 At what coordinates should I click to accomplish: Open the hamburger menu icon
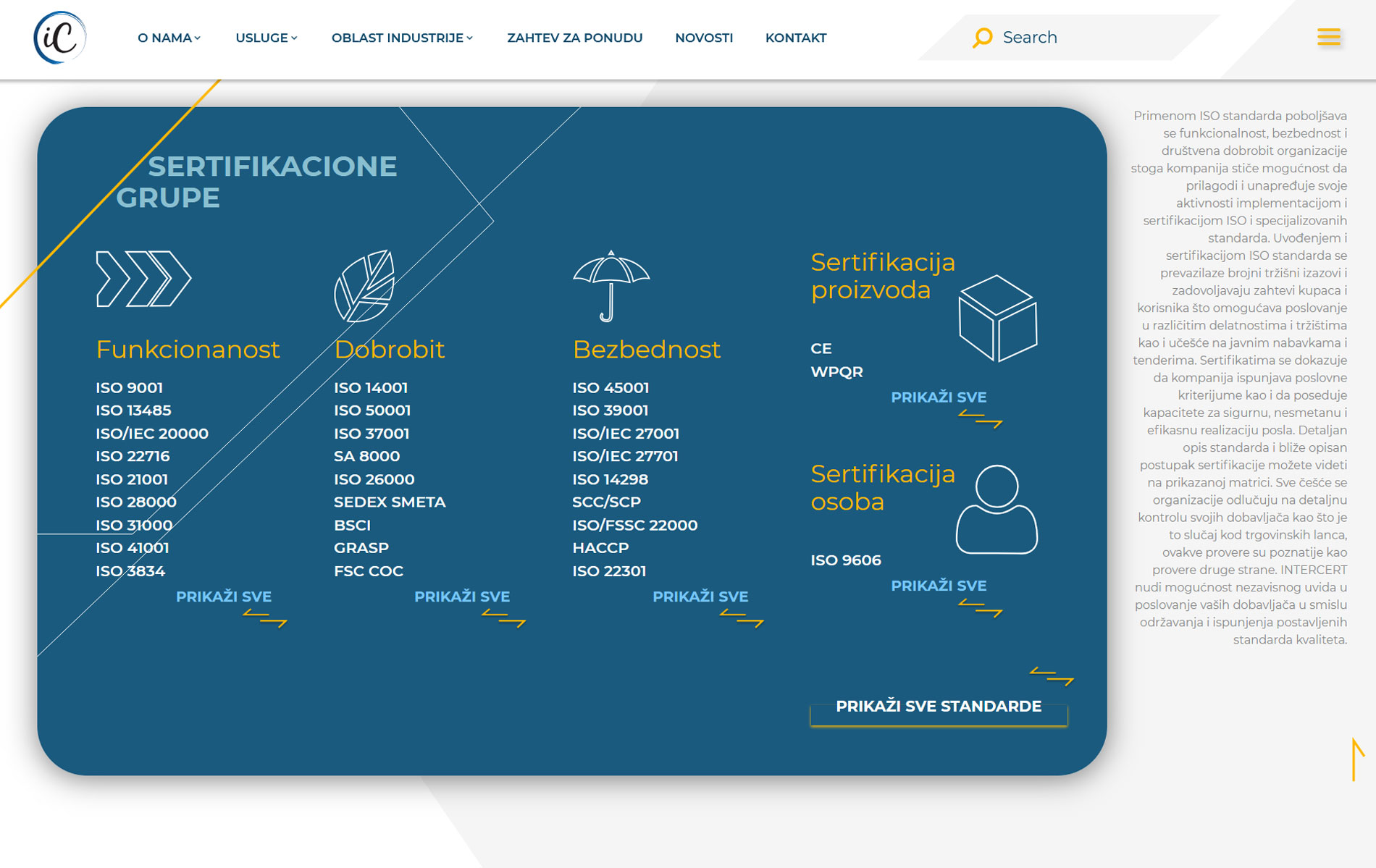coord(1328,37)
